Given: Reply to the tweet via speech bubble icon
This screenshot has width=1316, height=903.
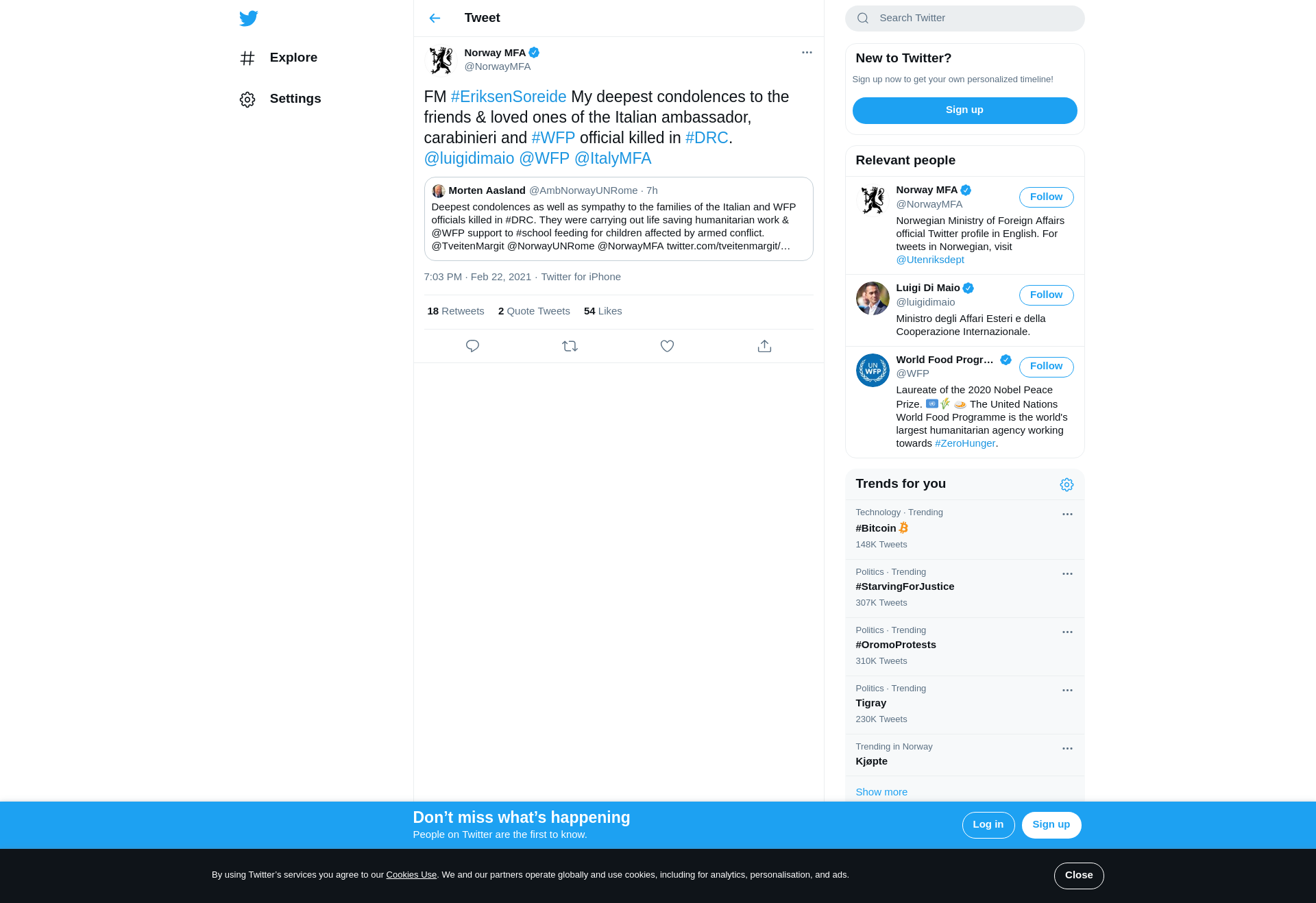Looking at the screenshot, I should coord(472,346).
